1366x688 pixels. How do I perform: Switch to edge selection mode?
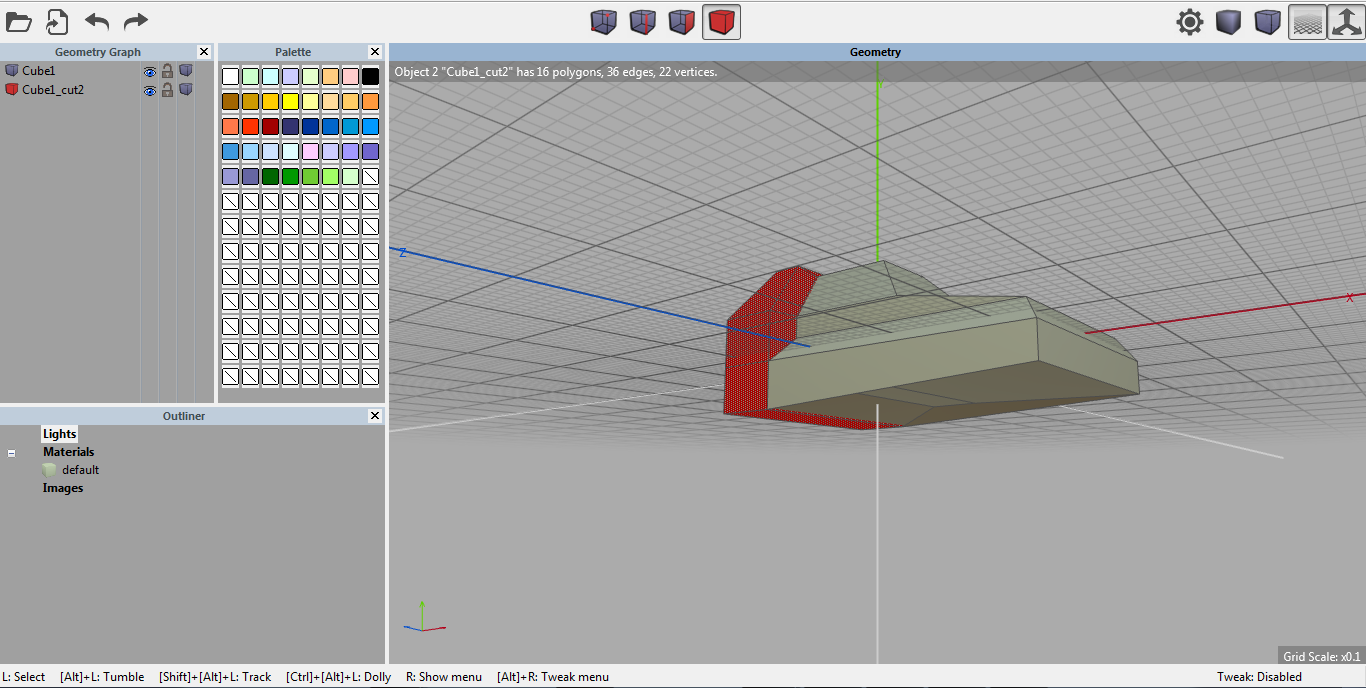(643, 21)
